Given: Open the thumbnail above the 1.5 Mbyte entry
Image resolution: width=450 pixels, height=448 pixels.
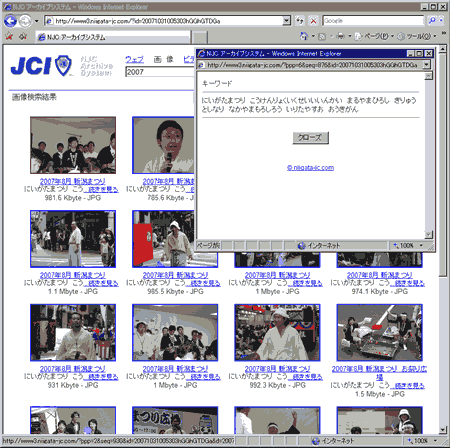Looking at the screenshot, I should [x=379, y=332].
